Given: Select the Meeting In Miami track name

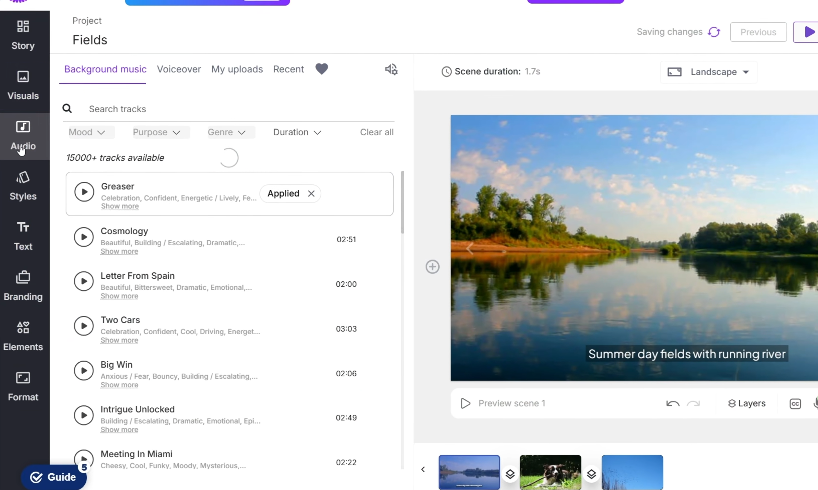Looking at the screenshot, I should pyautogui.click(x=136, y=454).
